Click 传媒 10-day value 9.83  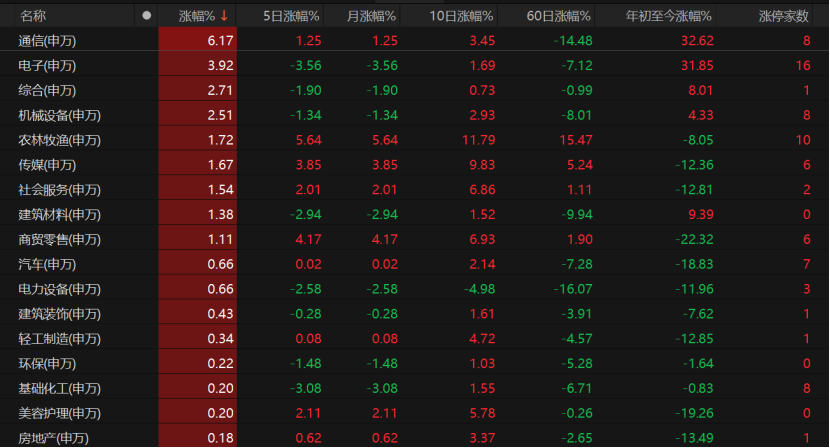point(482,165)
